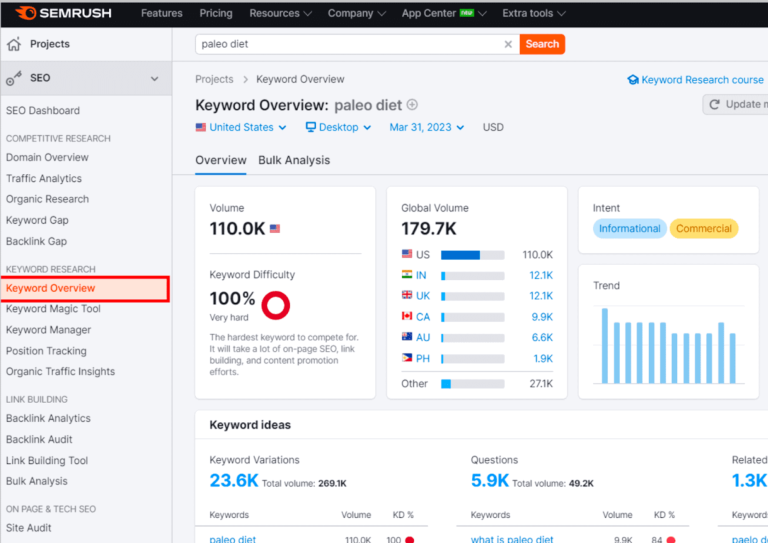Click the Philippines flag in Global Volume
Image resolution: width=768 pixels, height=543 pixels.
pyautogui.click(x=407, y=358)
